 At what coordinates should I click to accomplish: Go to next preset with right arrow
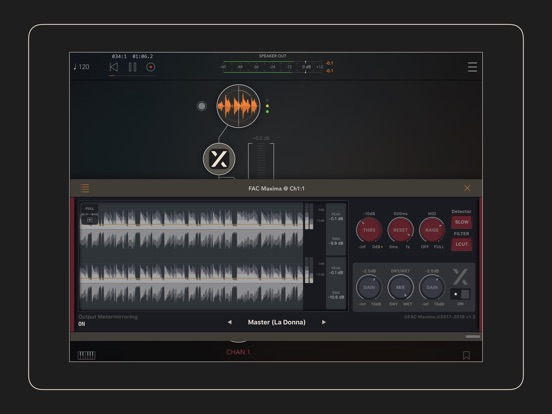point(324,322)
